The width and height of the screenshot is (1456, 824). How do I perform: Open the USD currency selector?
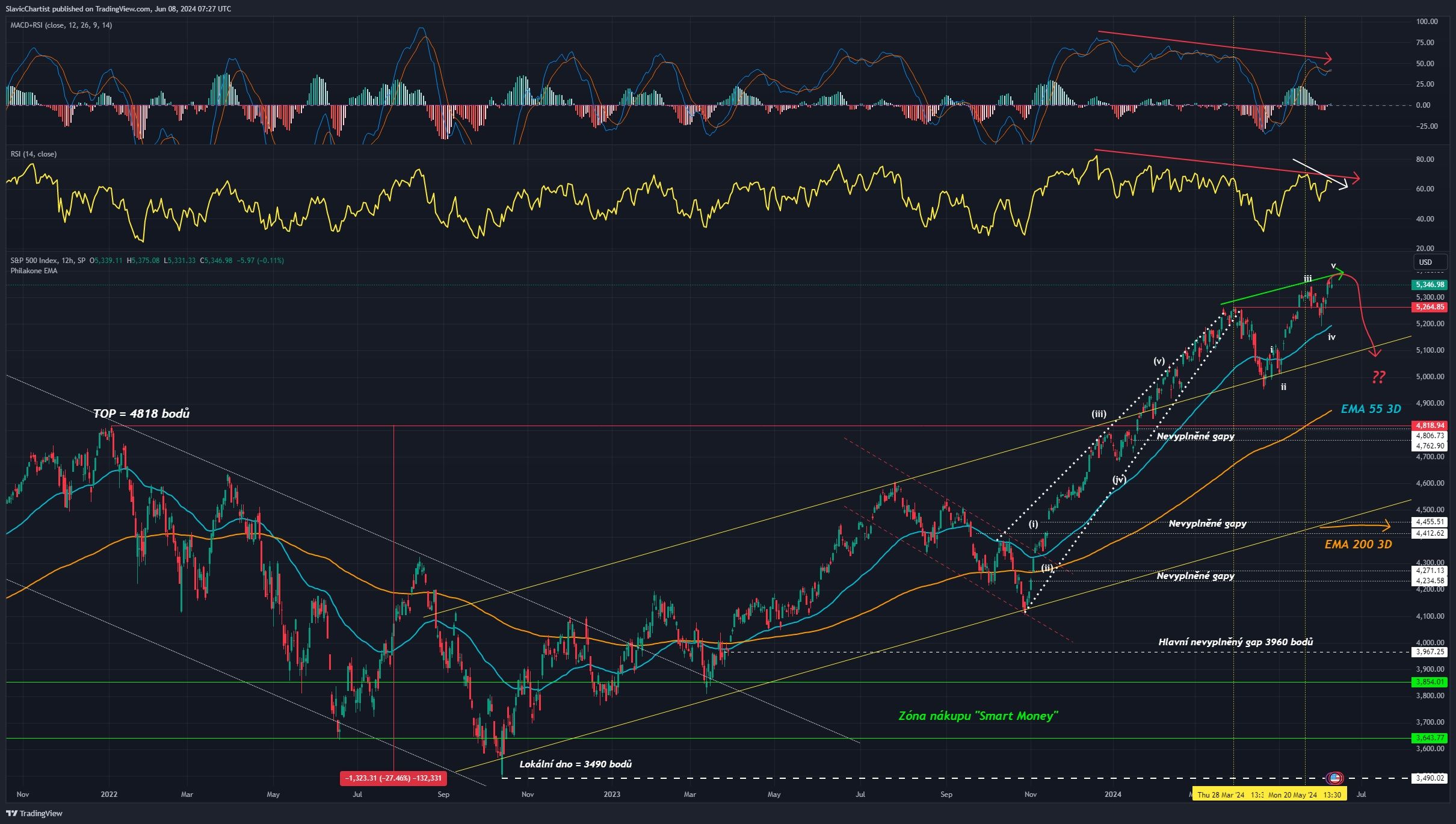click(x=1430, y=262)
